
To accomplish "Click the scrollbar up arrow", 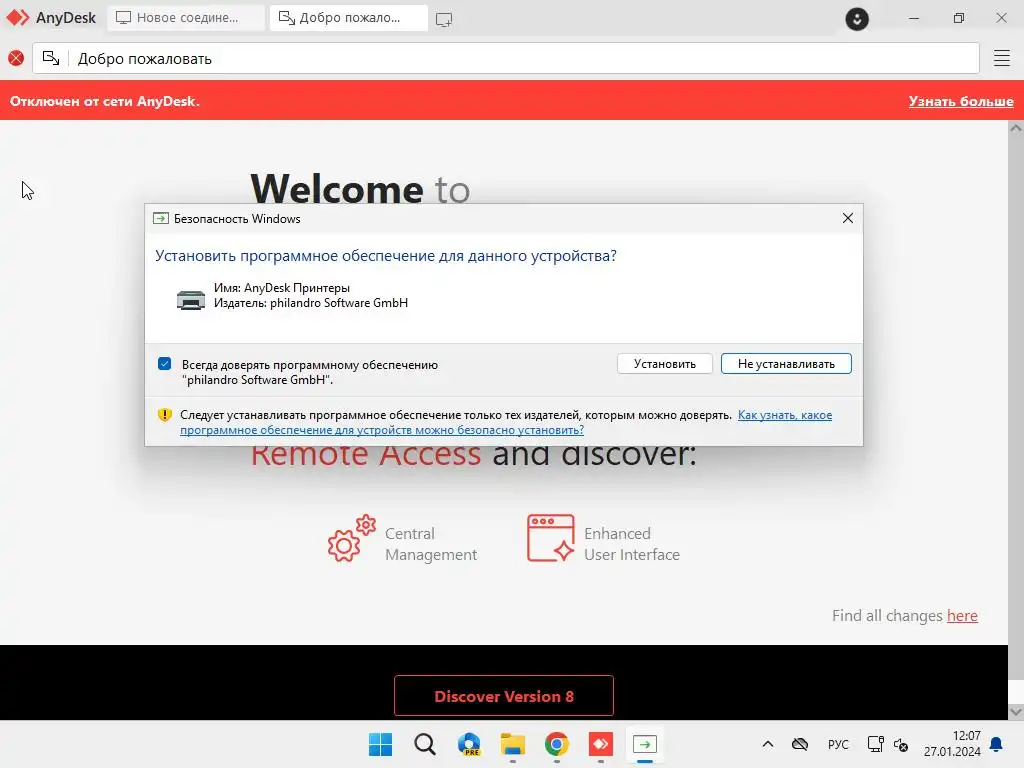I will coord(1016,129).
